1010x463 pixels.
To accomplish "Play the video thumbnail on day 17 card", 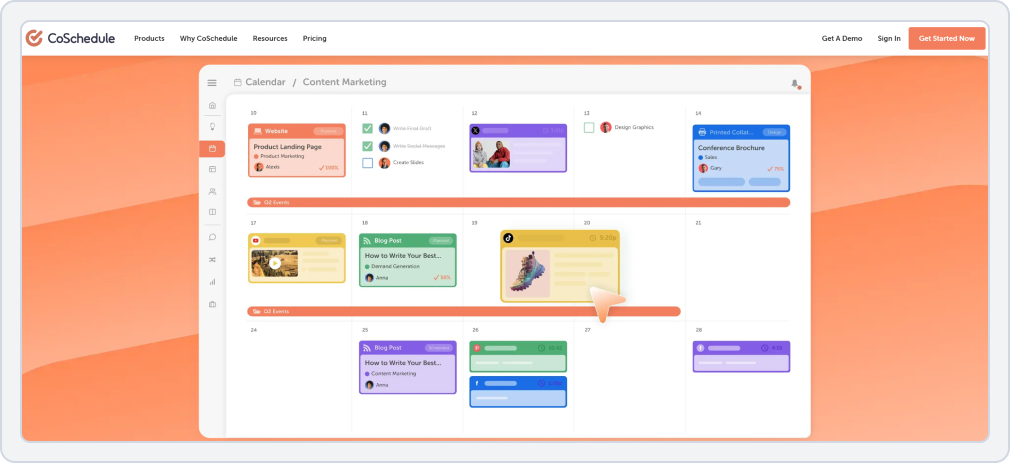I will [274, 263].
